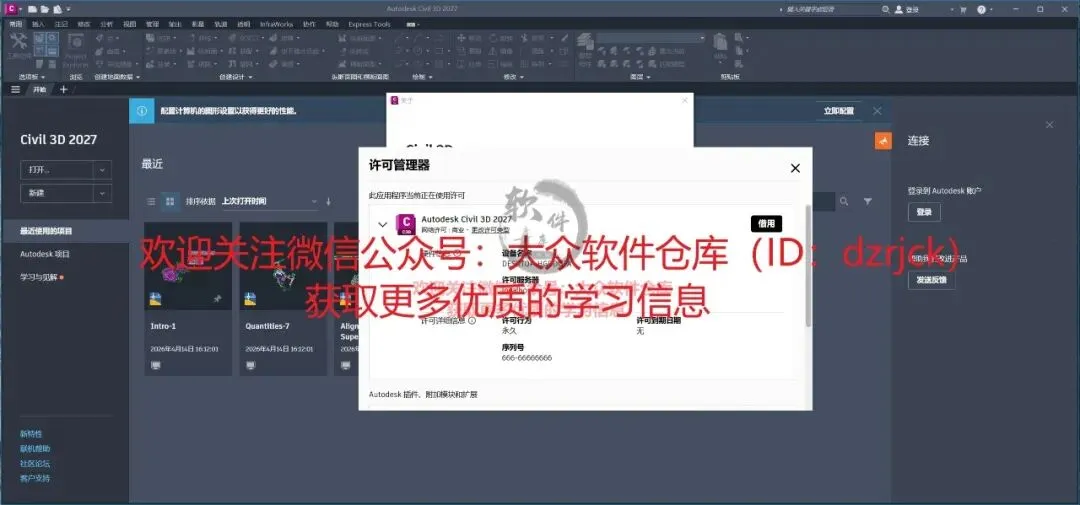Image resolution: width=1080 pixels, height=505 pixels.
Task: Open the Quantities-7 drawing thumbnail
Action: [283, 266]
